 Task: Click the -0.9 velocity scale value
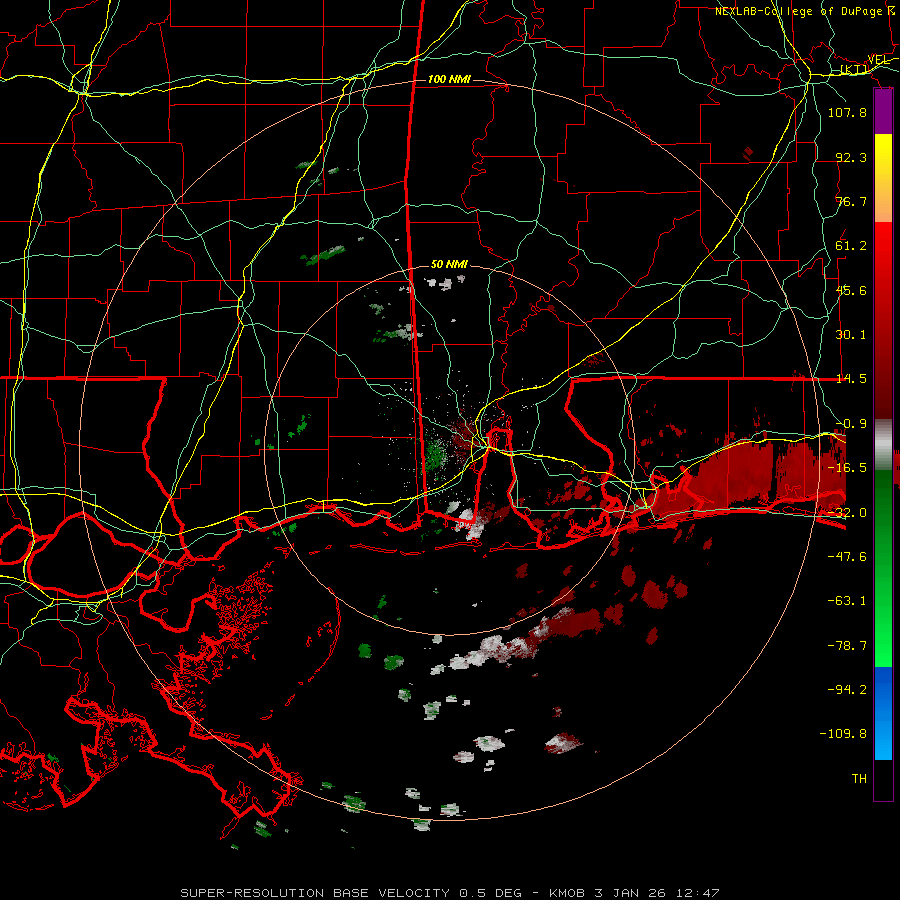[x=851, y=424]
